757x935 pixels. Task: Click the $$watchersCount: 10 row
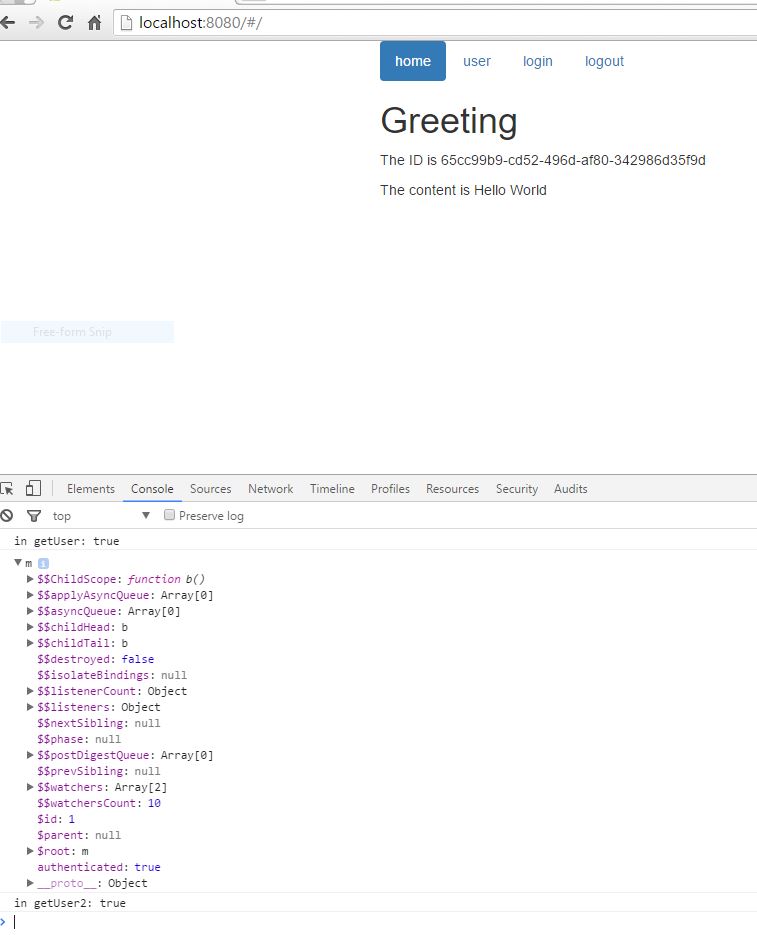pyautogui.click(x=98, y=803)
